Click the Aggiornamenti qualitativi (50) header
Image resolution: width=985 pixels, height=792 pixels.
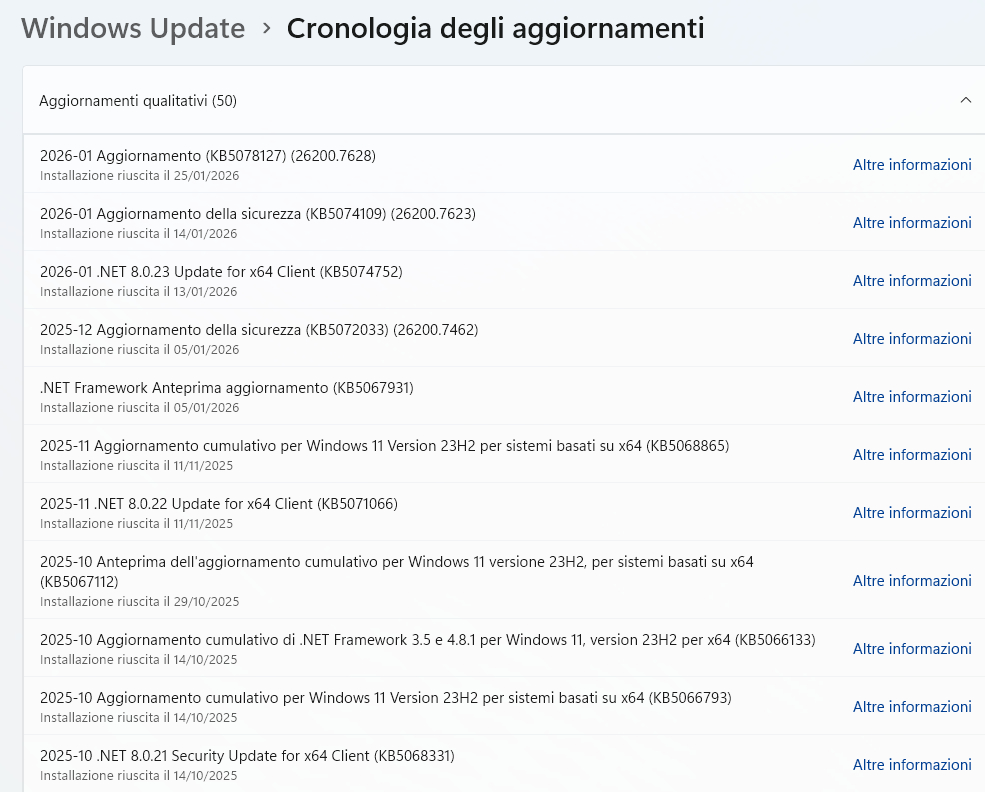504,100
